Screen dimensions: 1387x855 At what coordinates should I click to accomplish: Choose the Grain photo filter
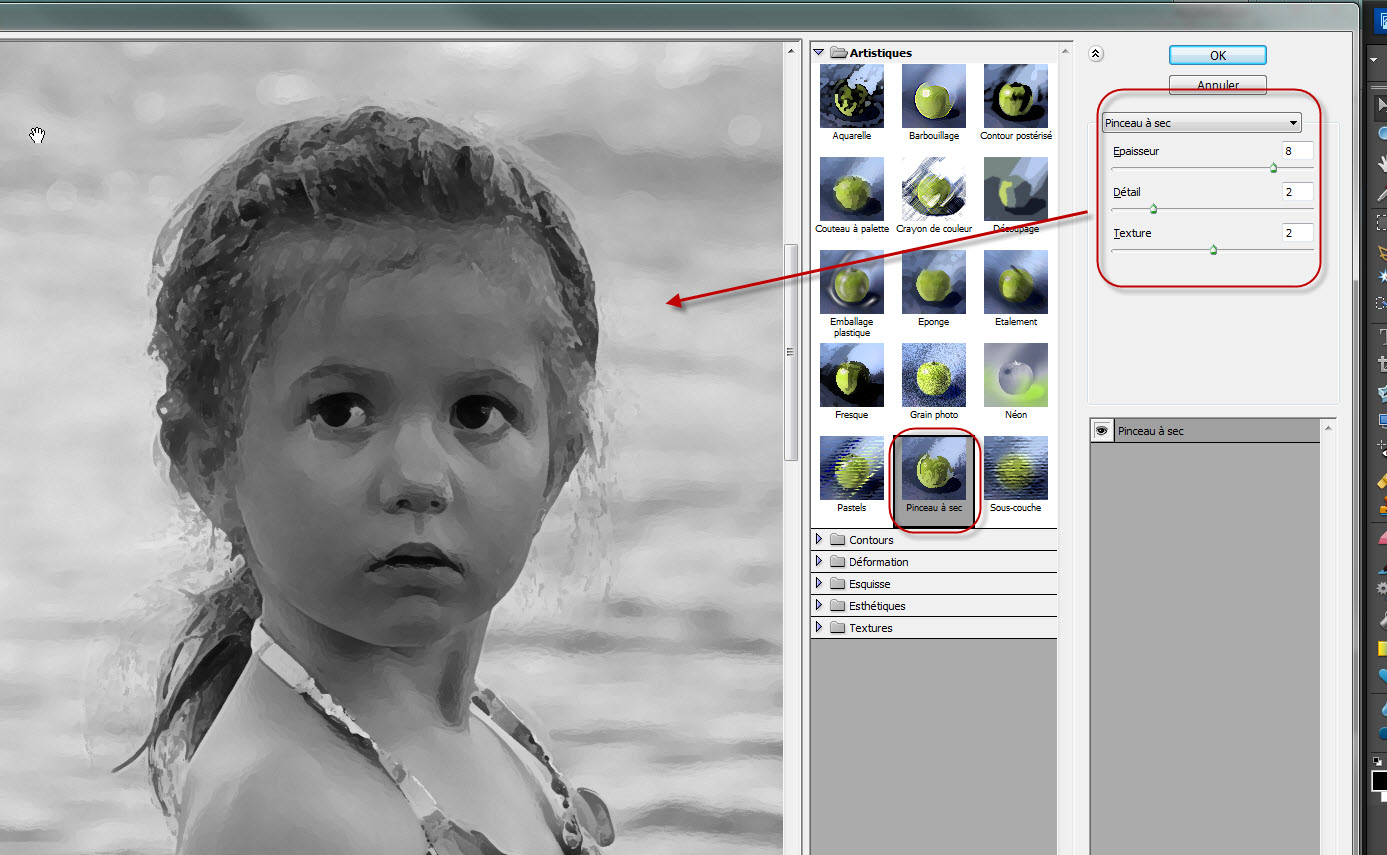coord(933,375)
